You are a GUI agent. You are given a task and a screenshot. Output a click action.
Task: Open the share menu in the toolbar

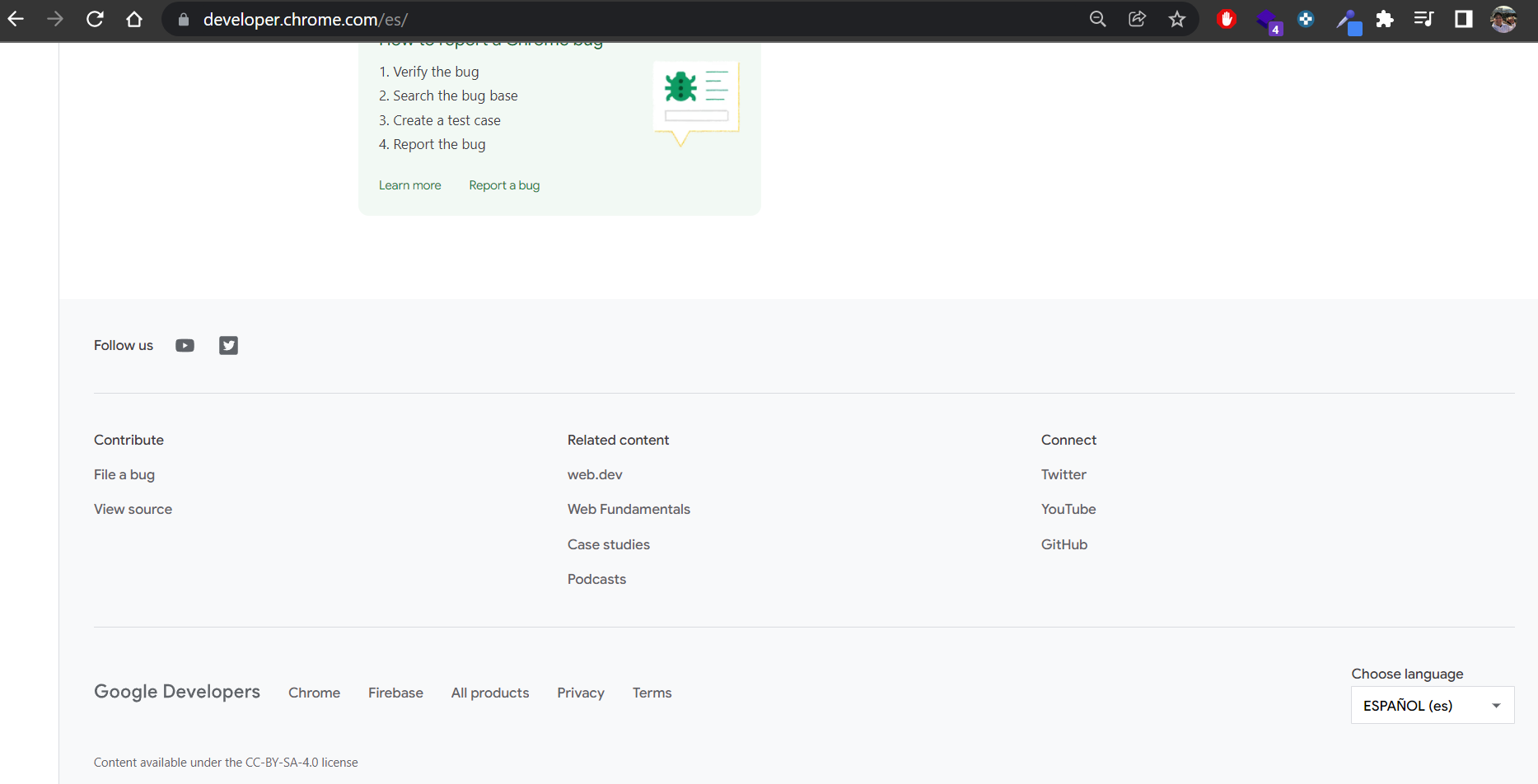[1137, 19]
